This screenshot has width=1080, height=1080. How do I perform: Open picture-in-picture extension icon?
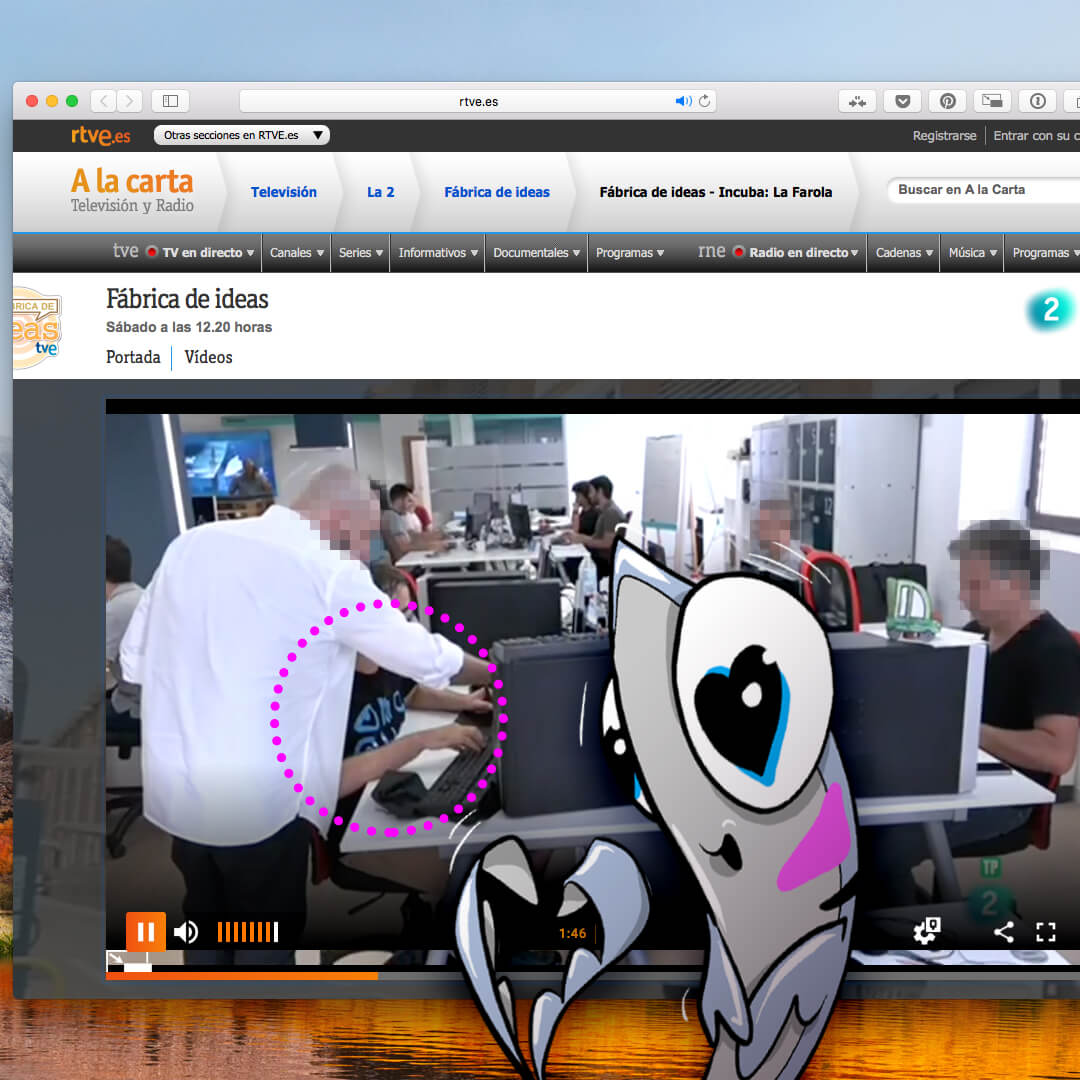point(992,101)
